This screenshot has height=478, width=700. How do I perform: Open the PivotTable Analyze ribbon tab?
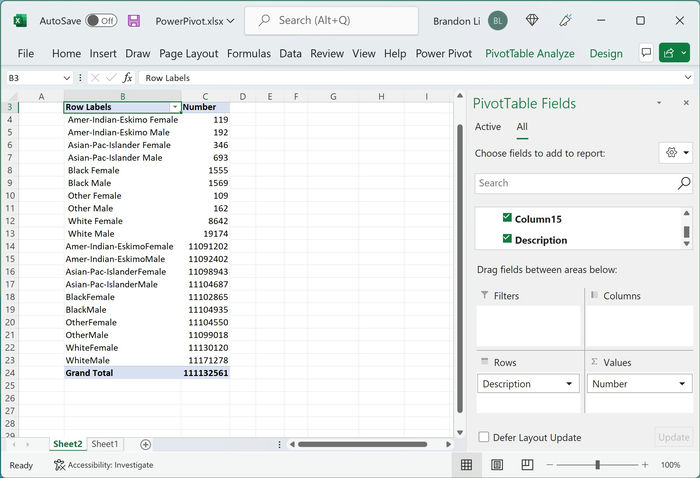pos(529,54)
